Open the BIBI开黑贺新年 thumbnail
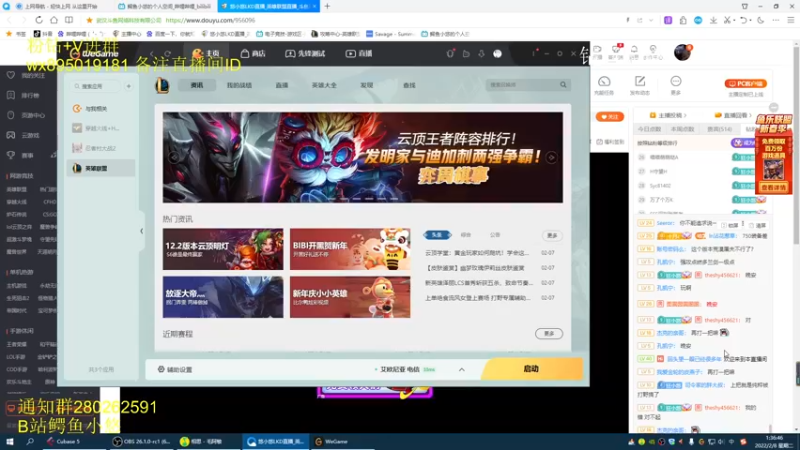This screenshot has width=800, height=450. coord(350,249)
